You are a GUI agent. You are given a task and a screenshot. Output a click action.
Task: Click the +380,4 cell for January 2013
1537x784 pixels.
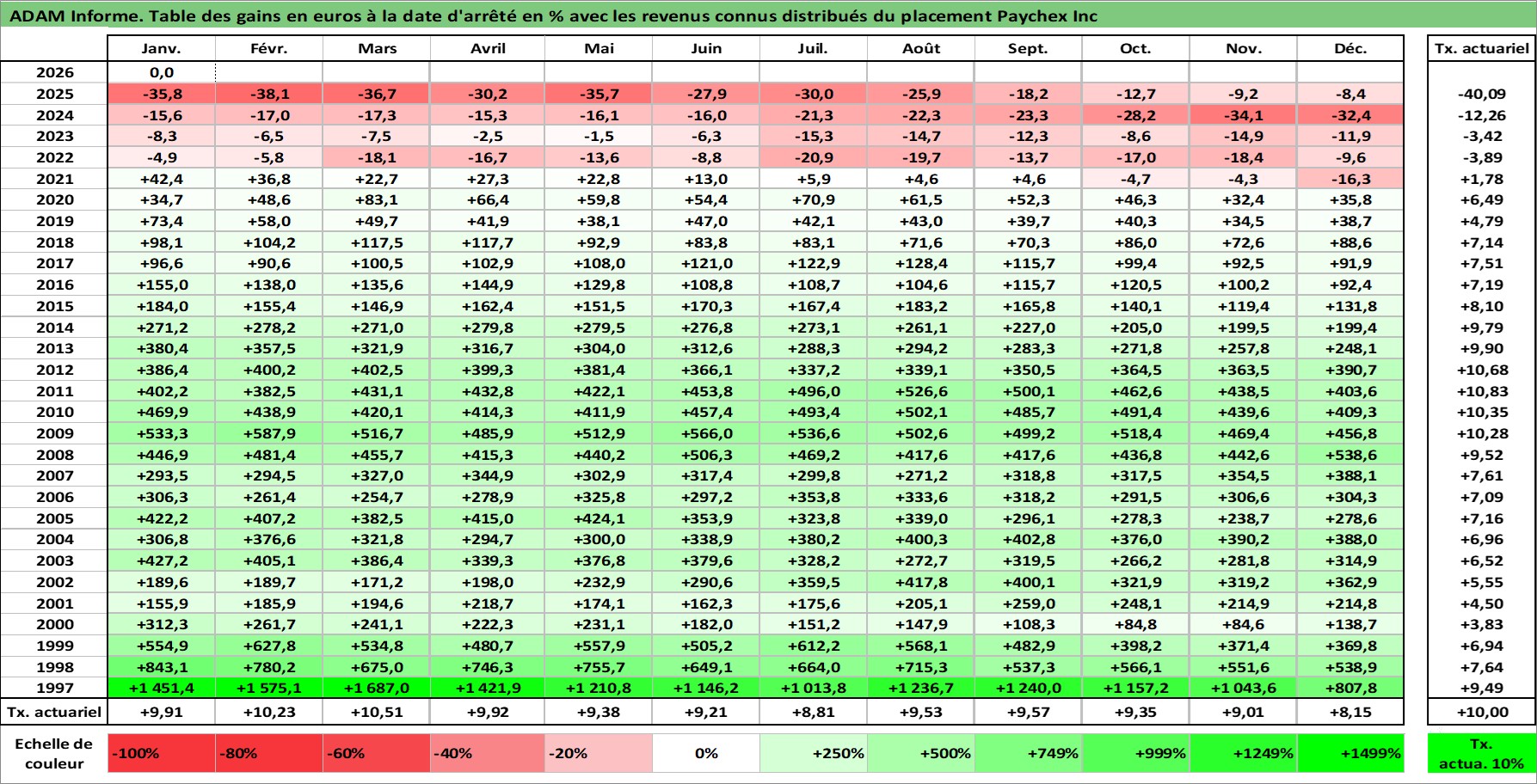pos(162,348)
